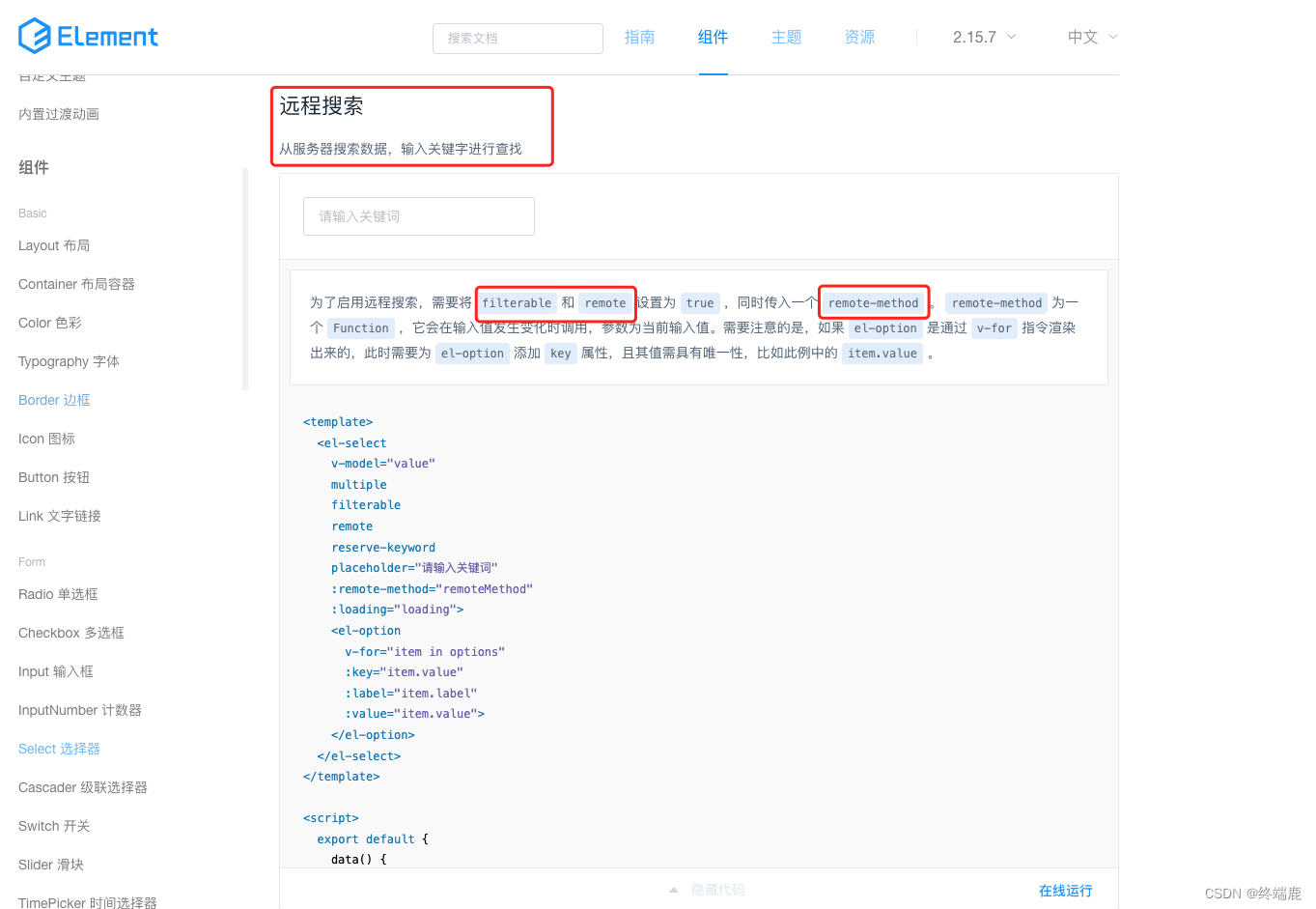The height and width of the screenshot is (909, 1316).
Task: Click the 'true' code tag in description
Action: tap(700, 302)
